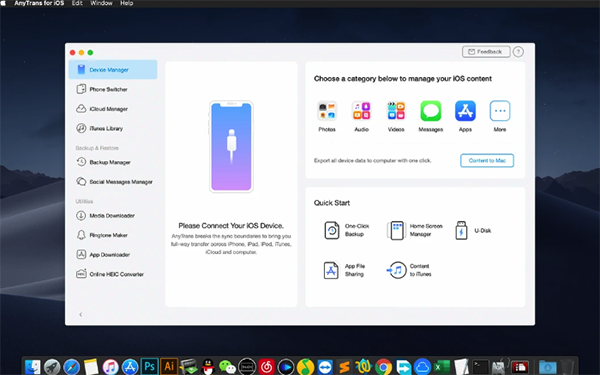Open U-Disk quick start
600x375 pixels.
tap(473, 230)
